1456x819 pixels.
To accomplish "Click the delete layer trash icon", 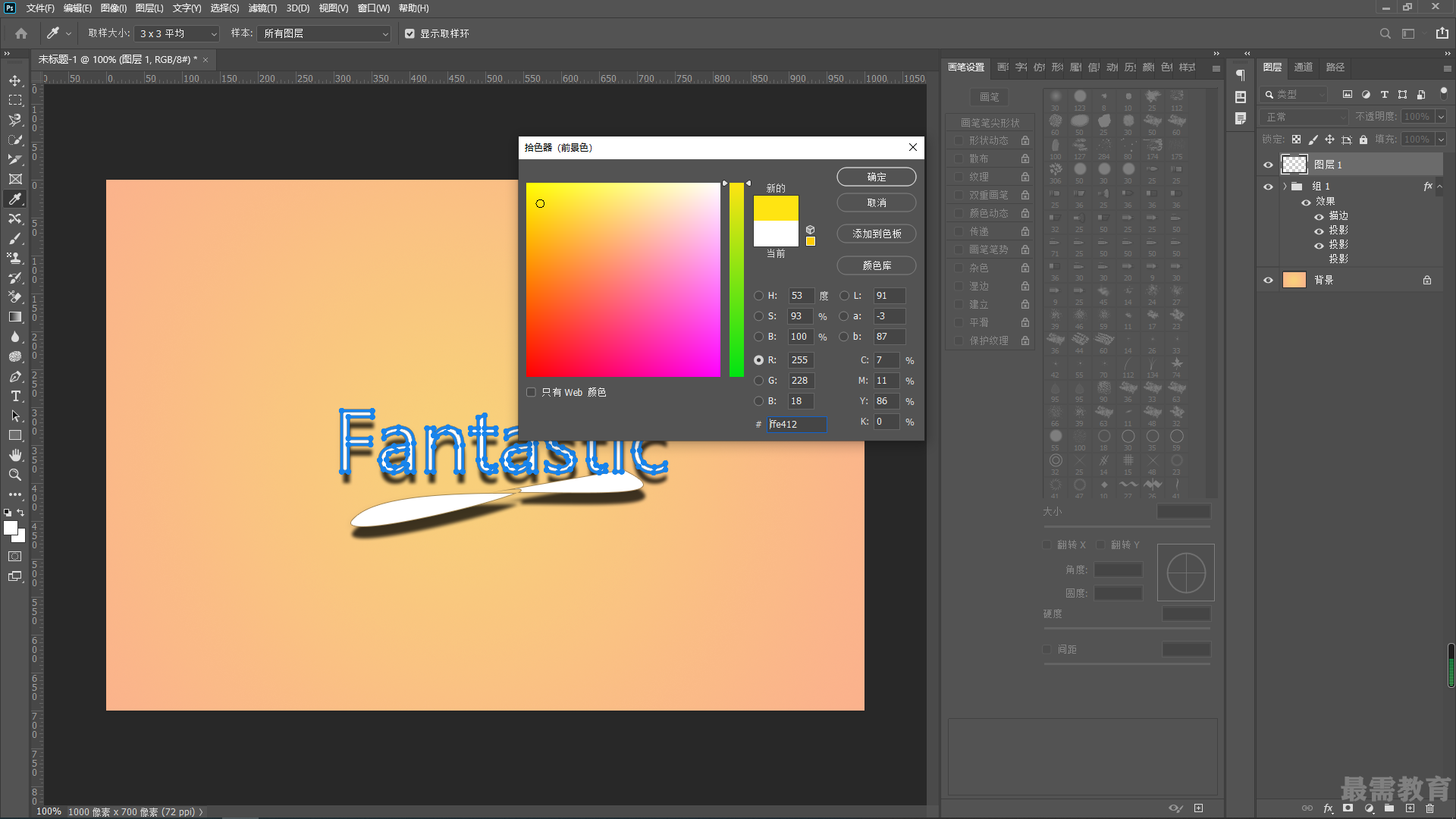I will pos(1429,808).
